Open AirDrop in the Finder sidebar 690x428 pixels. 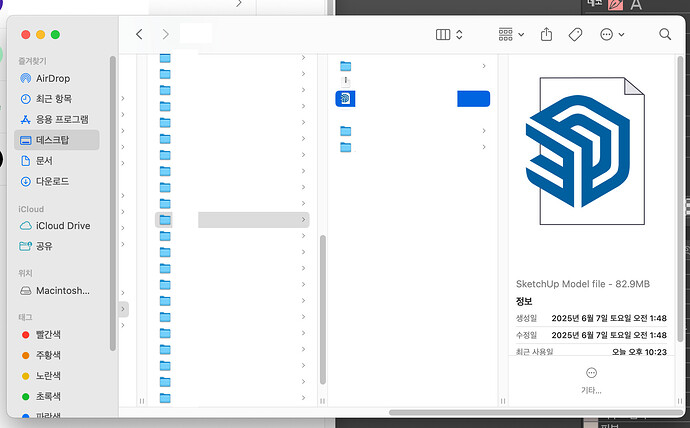45,78
